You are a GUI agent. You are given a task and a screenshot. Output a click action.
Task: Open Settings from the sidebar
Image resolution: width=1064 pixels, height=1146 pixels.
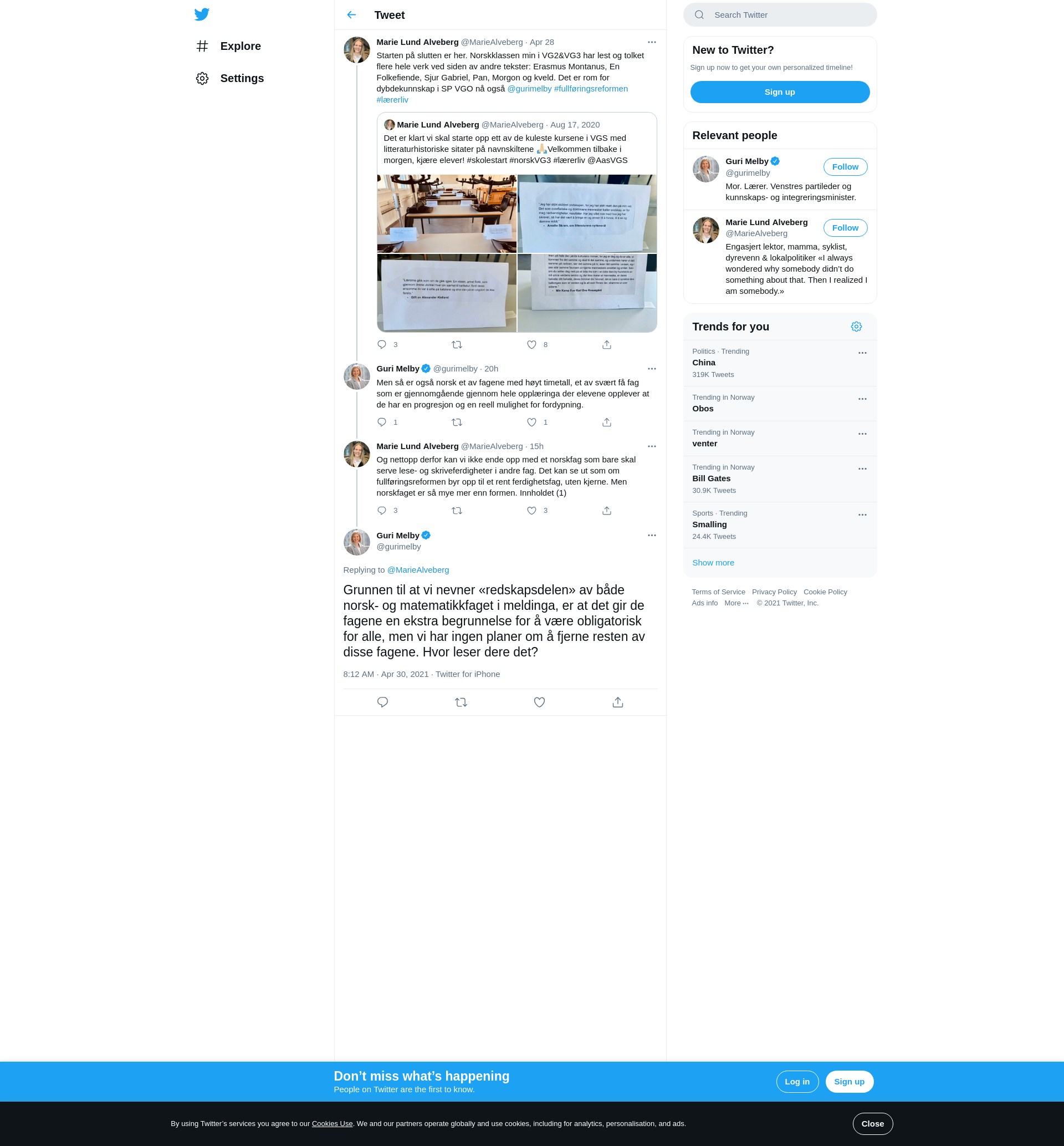[x=230, y=78]
